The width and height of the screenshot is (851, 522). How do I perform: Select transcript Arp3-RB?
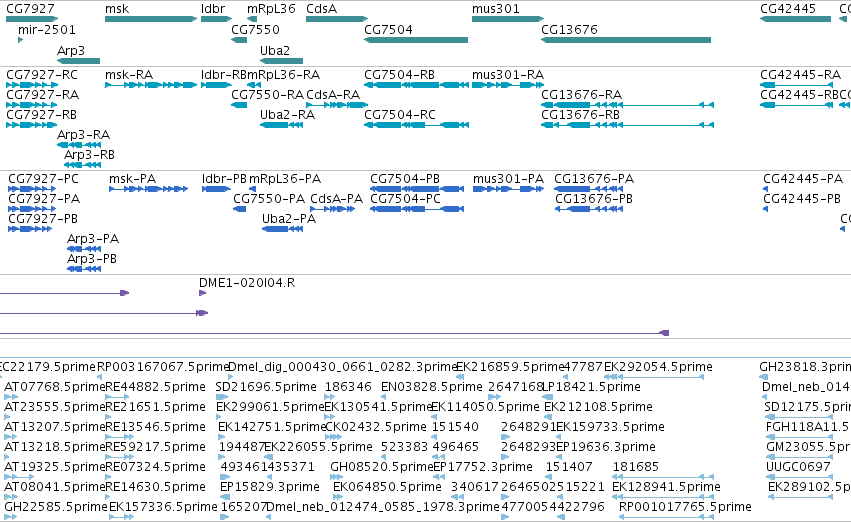[x=90, y=155]
